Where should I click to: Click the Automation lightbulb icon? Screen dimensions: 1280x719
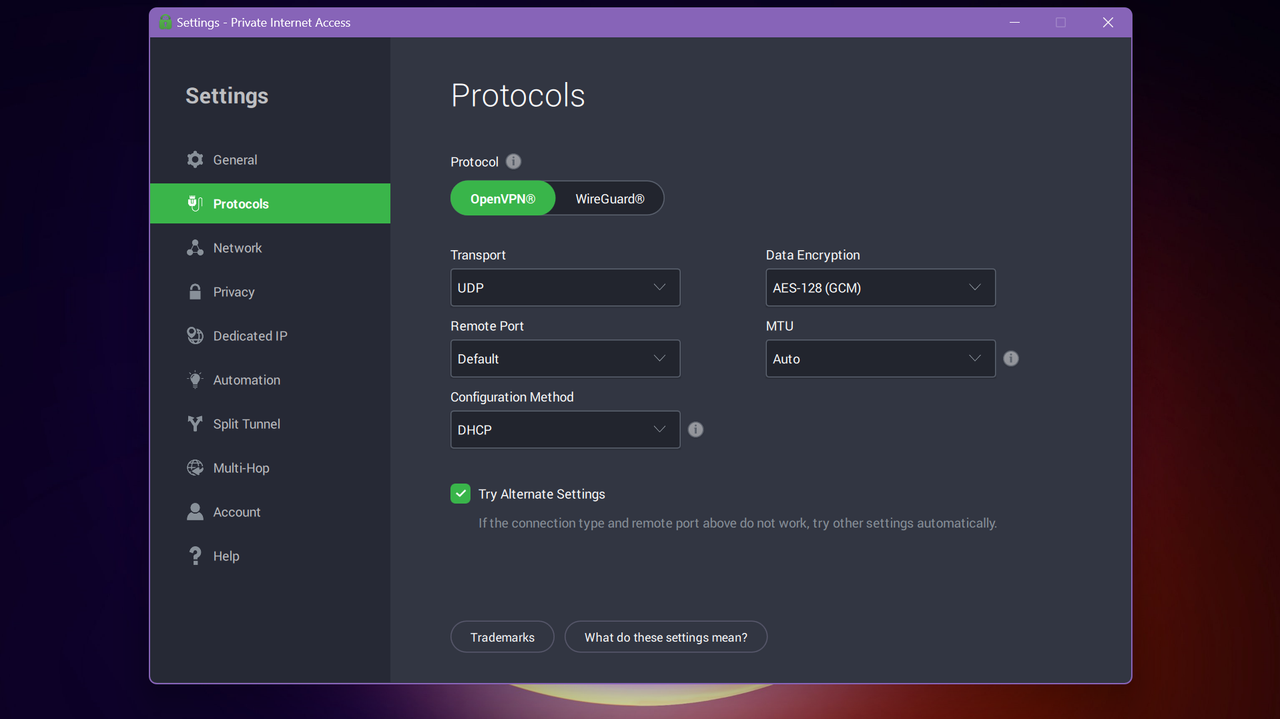tap(195, 380)
